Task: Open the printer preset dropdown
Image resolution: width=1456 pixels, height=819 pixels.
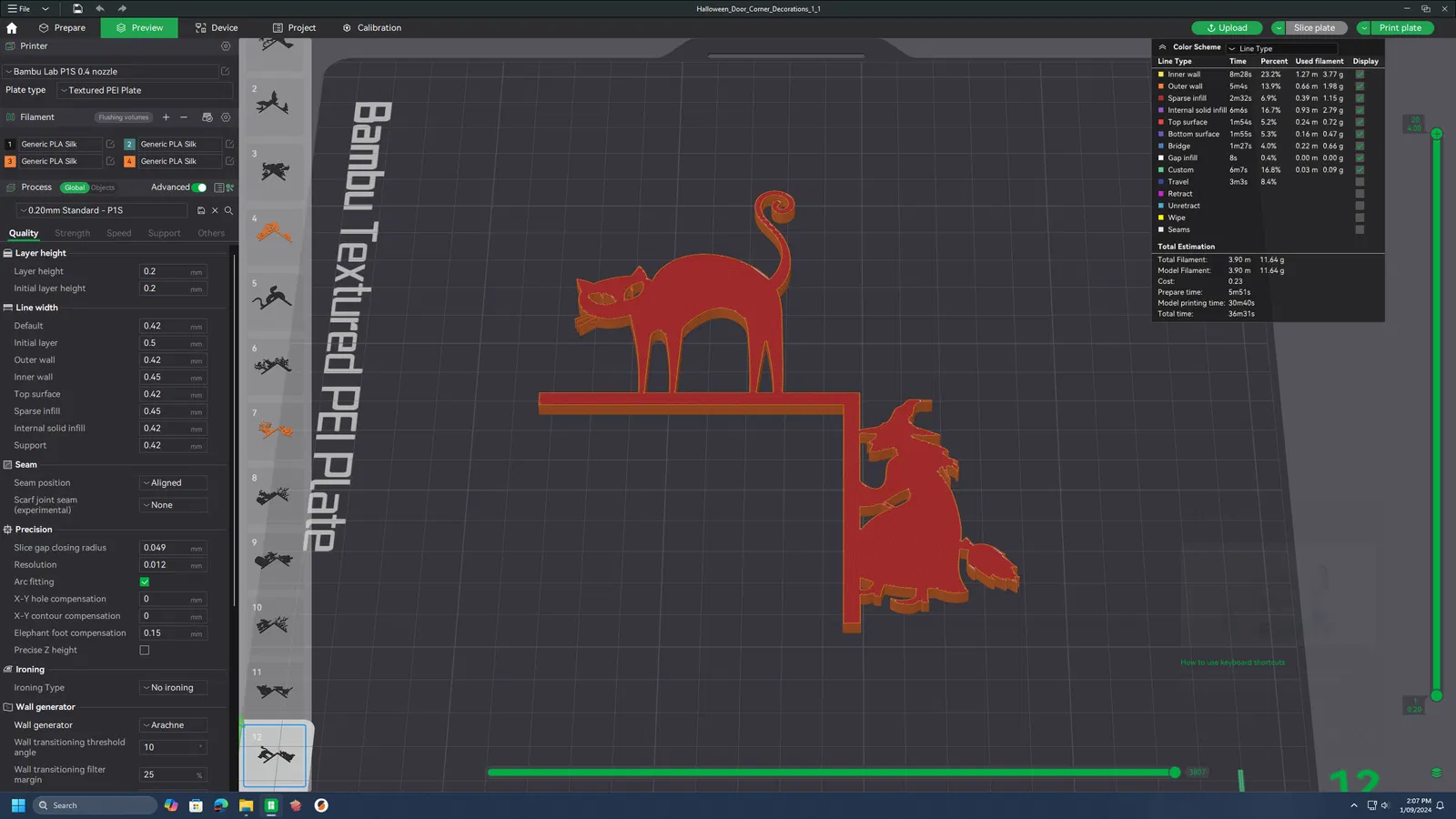Action: click(110, 71)
